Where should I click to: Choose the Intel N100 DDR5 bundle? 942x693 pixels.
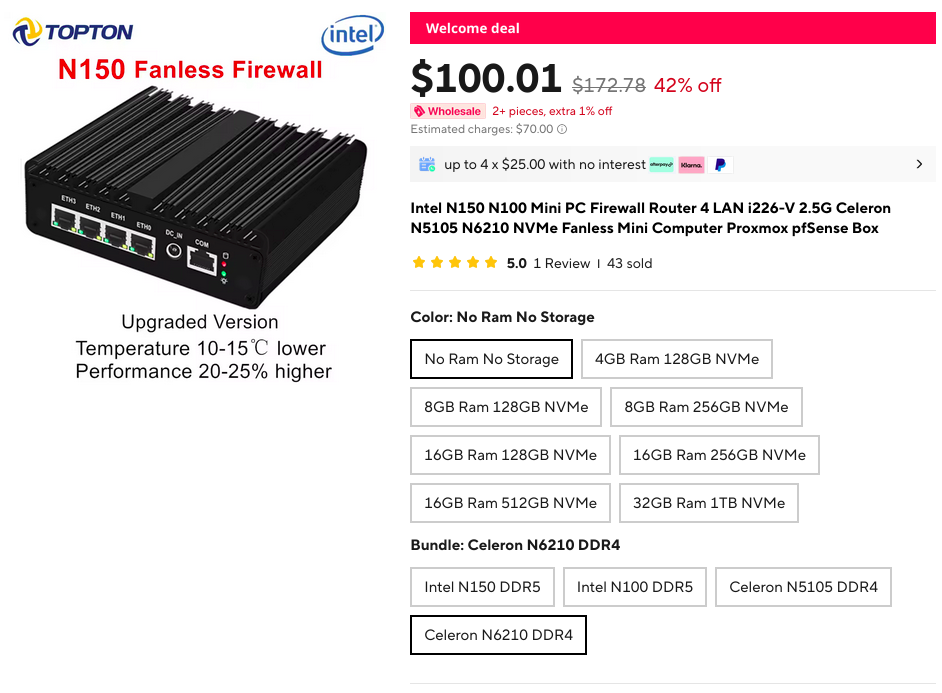tap(635, 587)
